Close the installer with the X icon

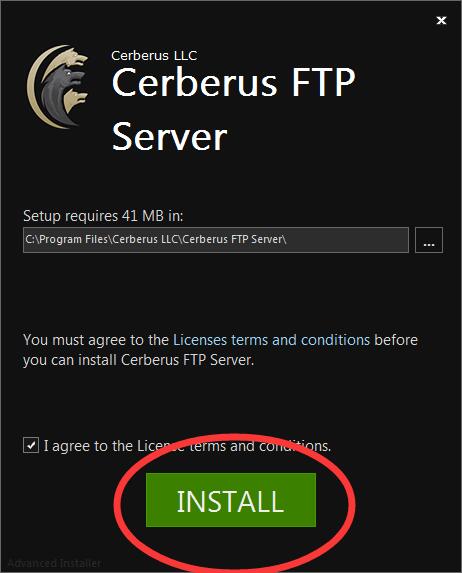pyautogui.click(x=441, y=20)
